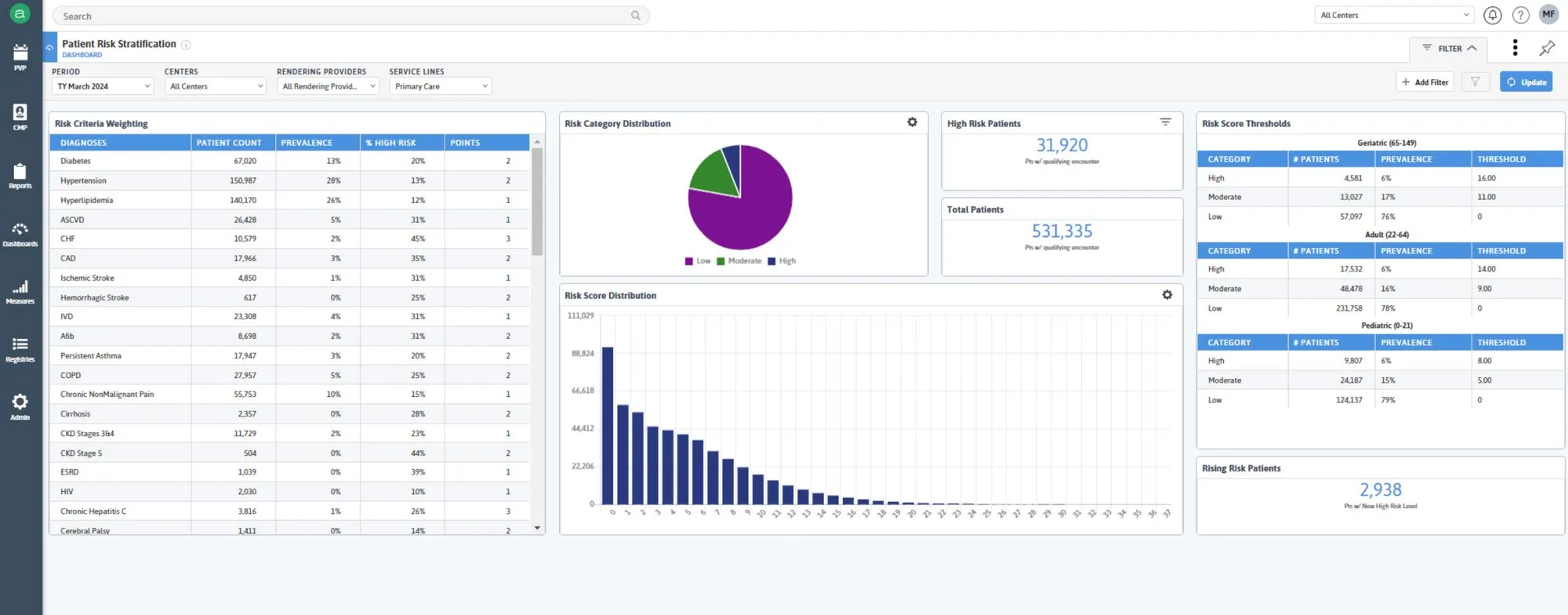The width and height of the screenshot is (1568, 615).
Task: Click the pin dashboard icon
Action: tap(1547, 48)
